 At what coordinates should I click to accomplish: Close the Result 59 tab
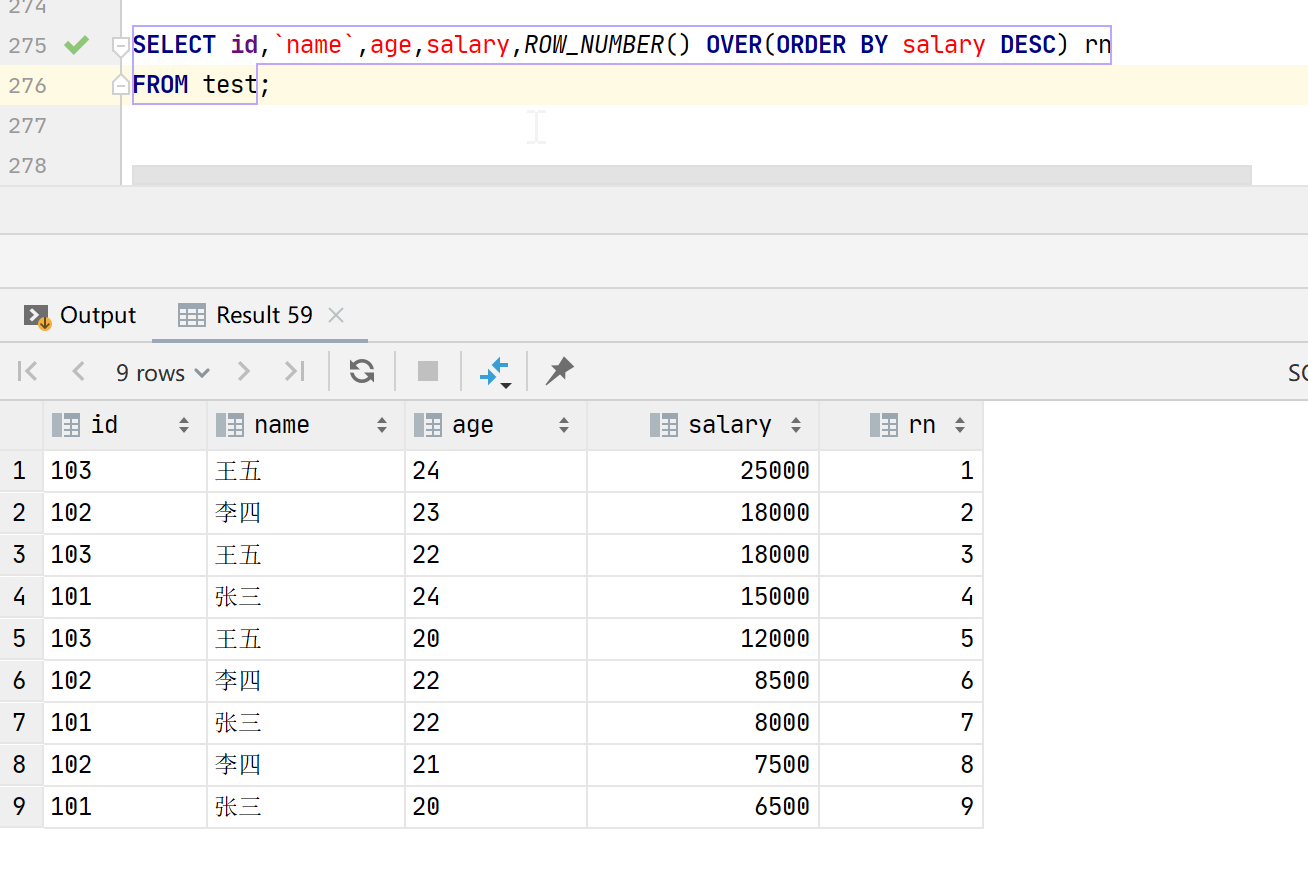click(336, 316)
